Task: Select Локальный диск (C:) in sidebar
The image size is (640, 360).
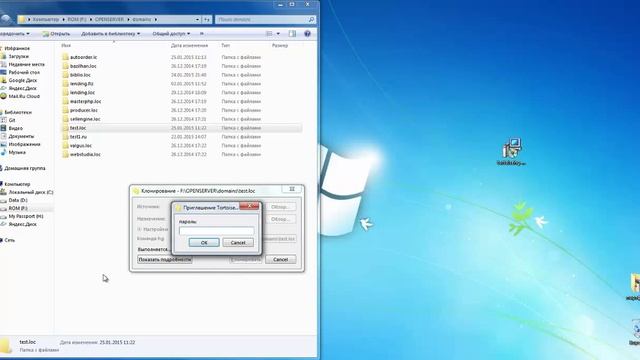Action: tap(31, 192)
